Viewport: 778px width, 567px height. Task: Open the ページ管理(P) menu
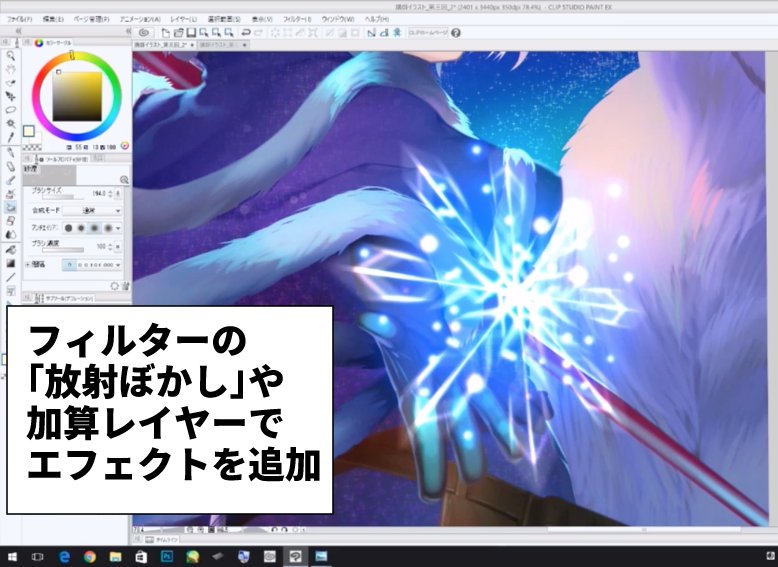click(x=91, y=19)
